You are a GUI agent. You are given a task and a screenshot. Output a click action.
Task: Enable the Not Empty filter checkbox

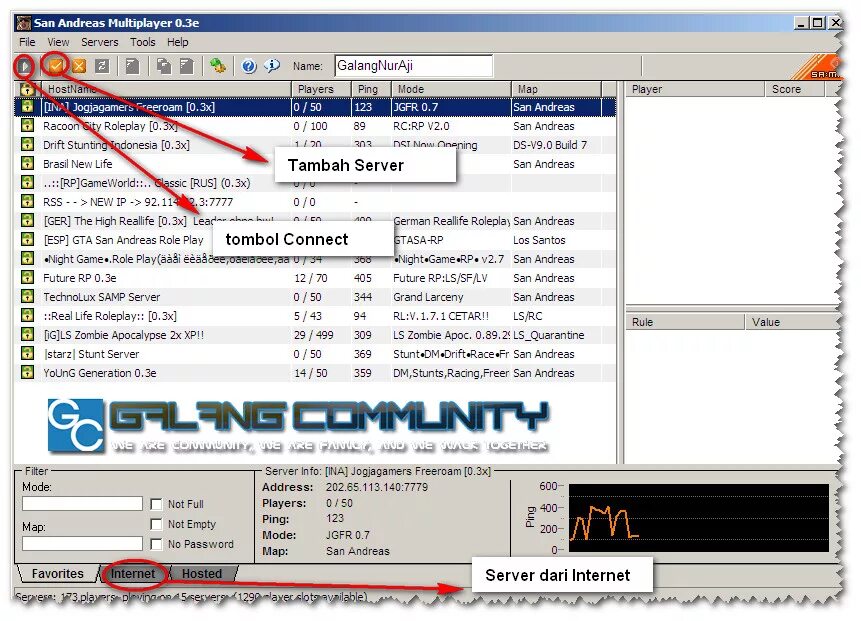coord(156,524)
